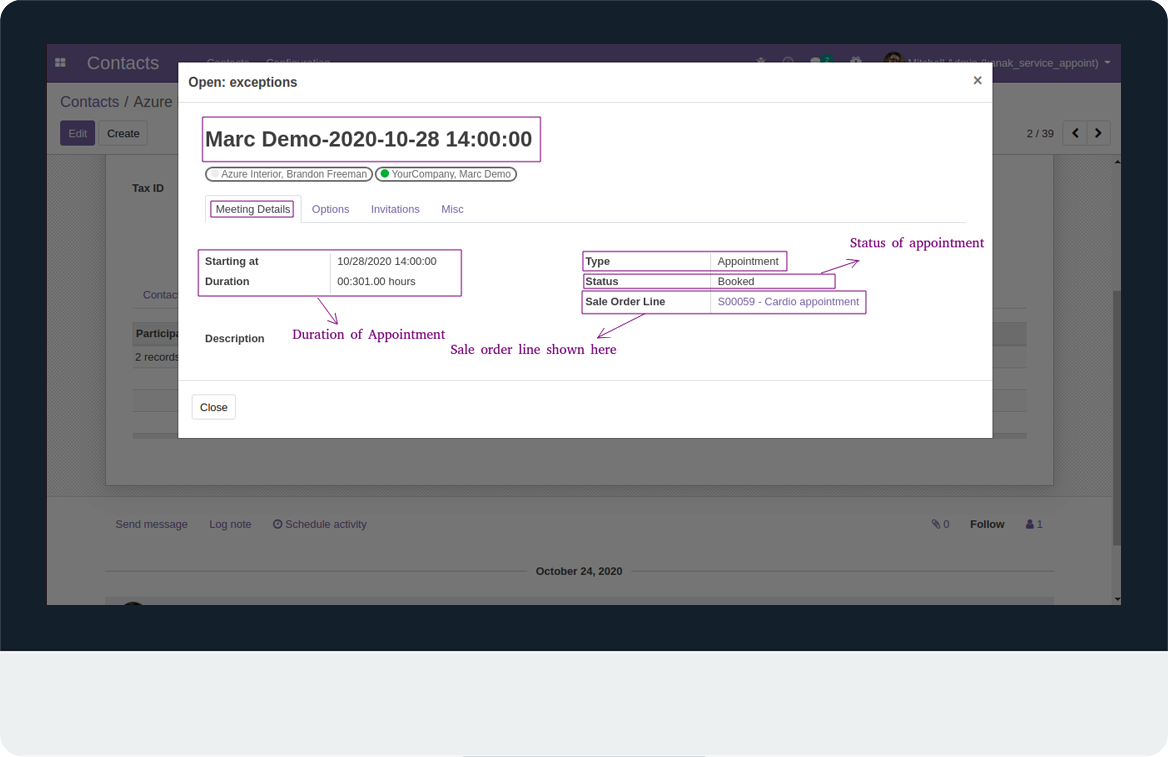Image resolution: width=1168 pixels, height=757 pixels.
Task: Click Log note in chatter
Action: pos(230,525)
